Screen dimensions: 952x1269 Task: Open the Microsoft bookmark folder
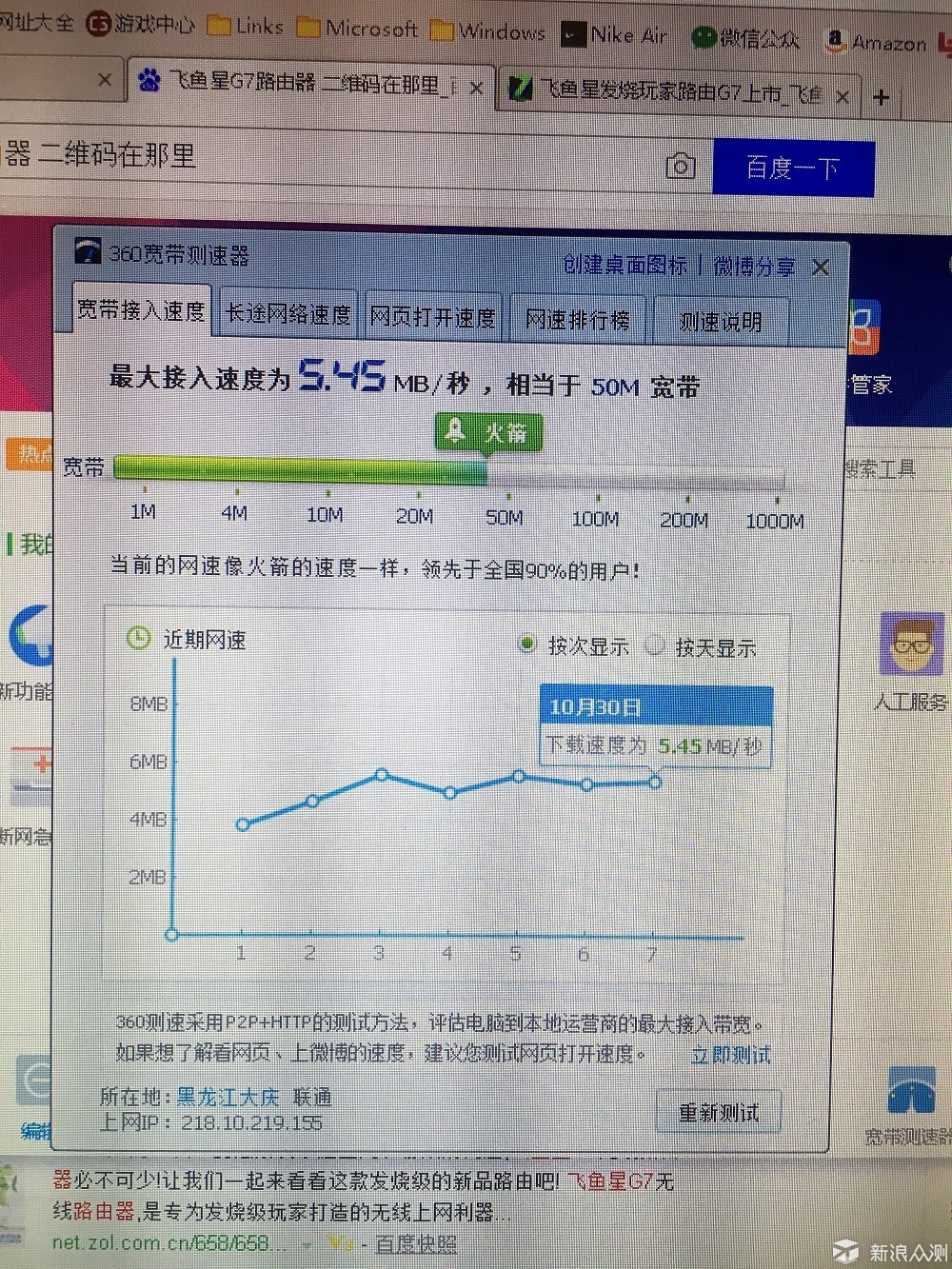[x=358, y=29]
